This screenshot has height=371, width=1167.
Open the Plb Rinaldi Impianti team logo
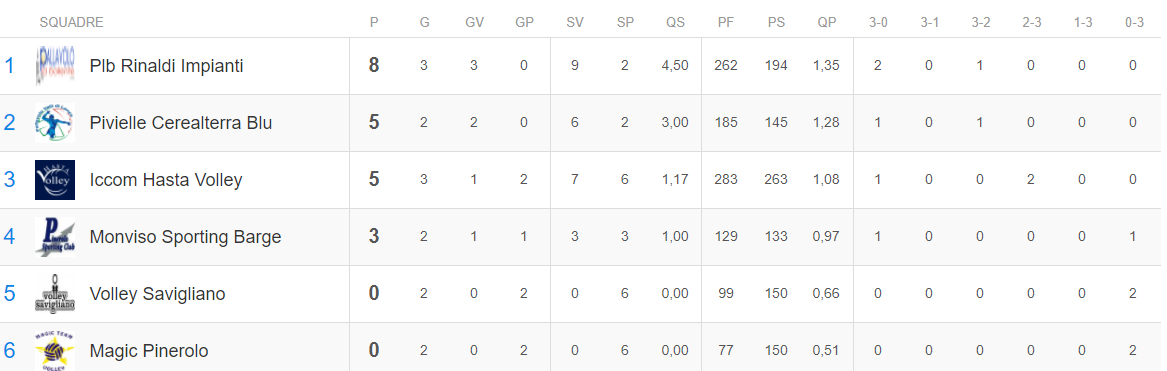[x=55, y=66]
